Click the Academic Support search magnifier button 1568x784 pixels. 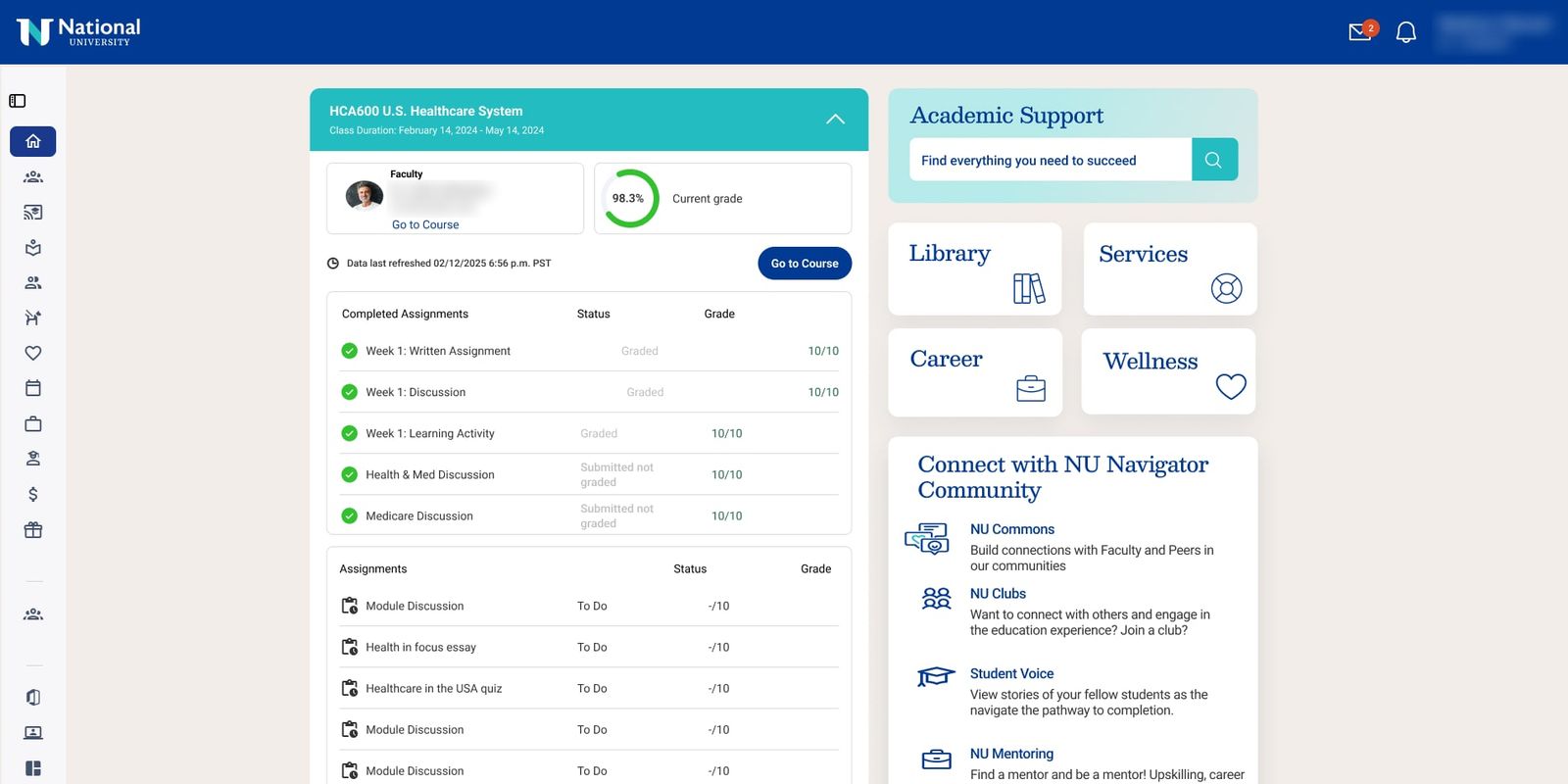coord(1214,160)
